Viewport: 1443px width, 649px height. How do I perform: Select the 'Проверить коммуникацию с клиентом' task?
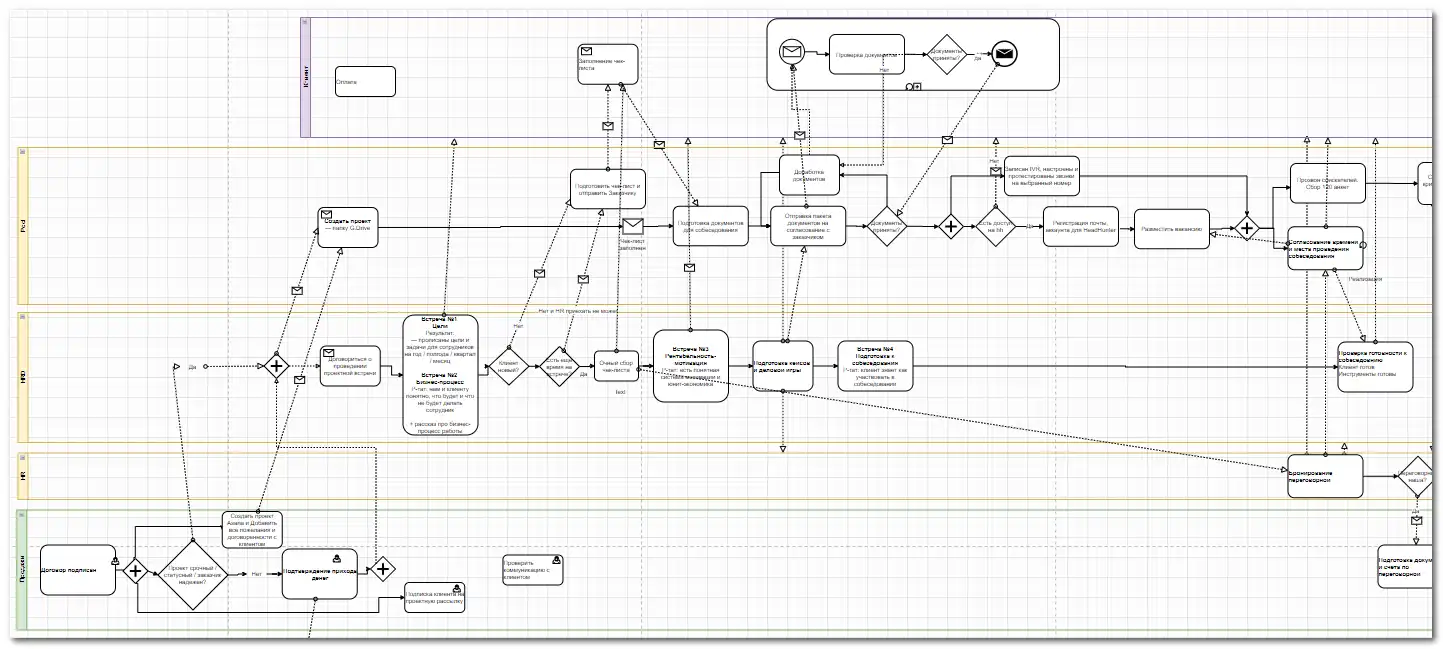point(532,570)
